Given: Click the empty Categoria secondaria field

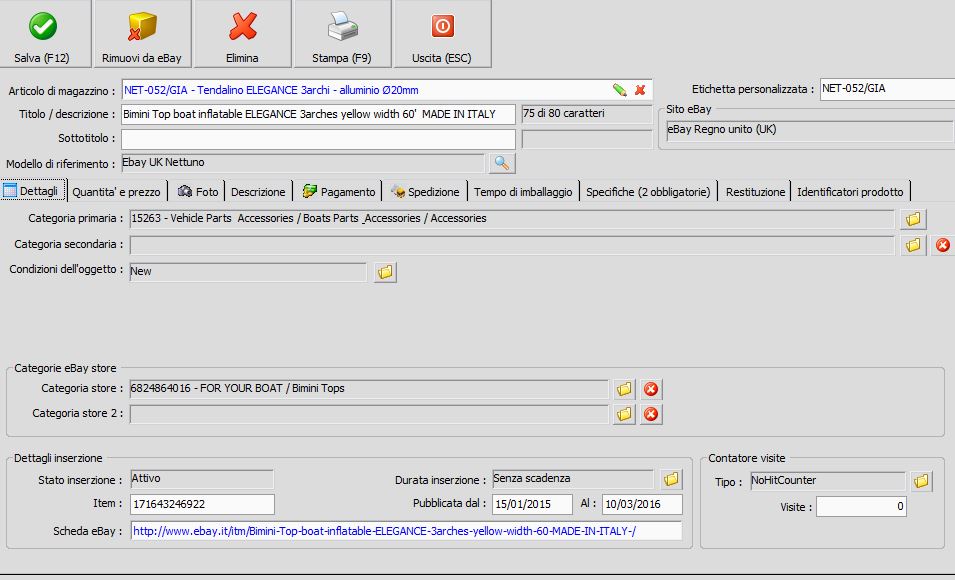Looking at the screenshot, I should [x=512, y=244].
